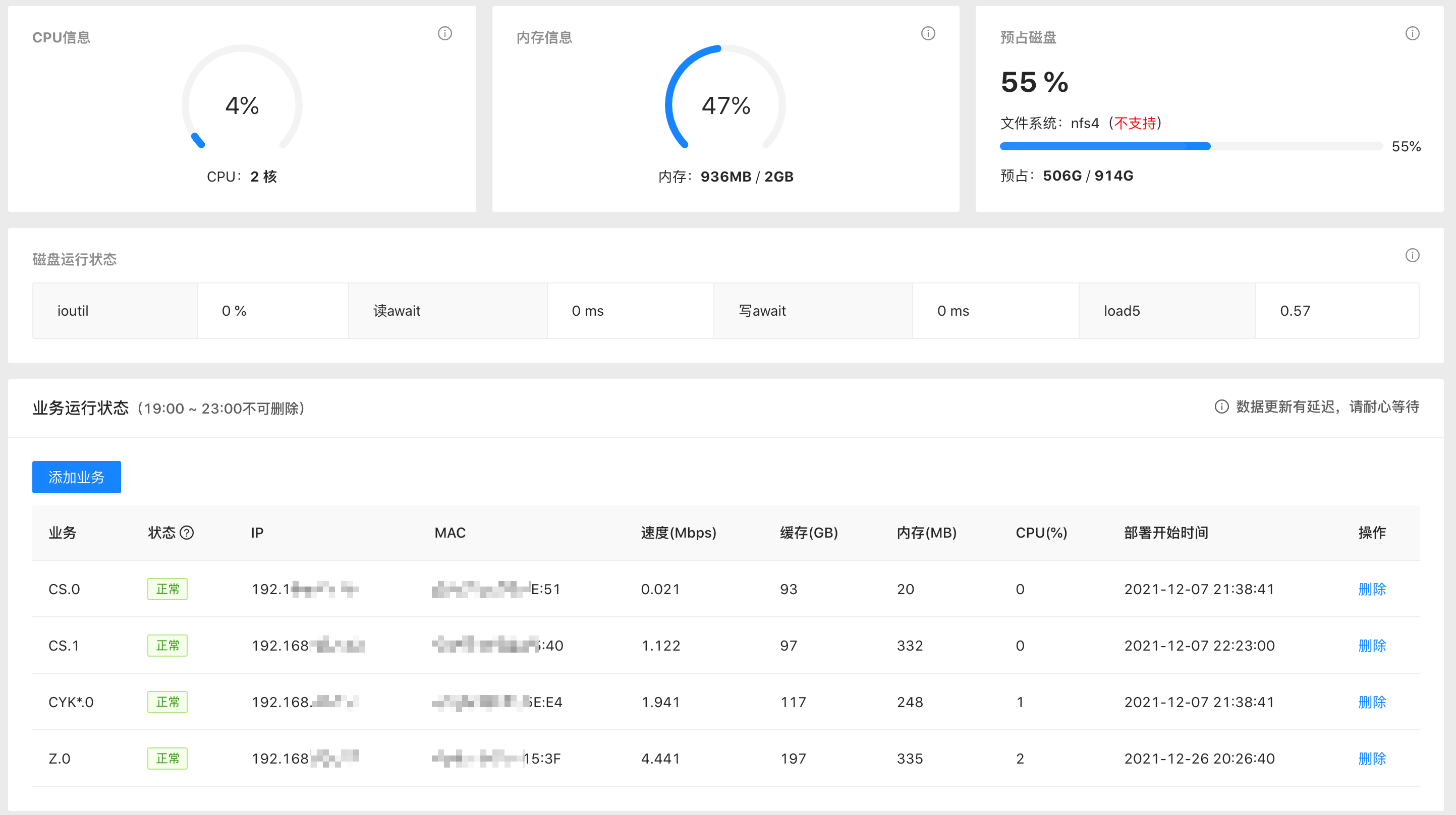Click 删除 for the CYK*.0 service
1456x815 pixels.
(x=1372, y=702)
